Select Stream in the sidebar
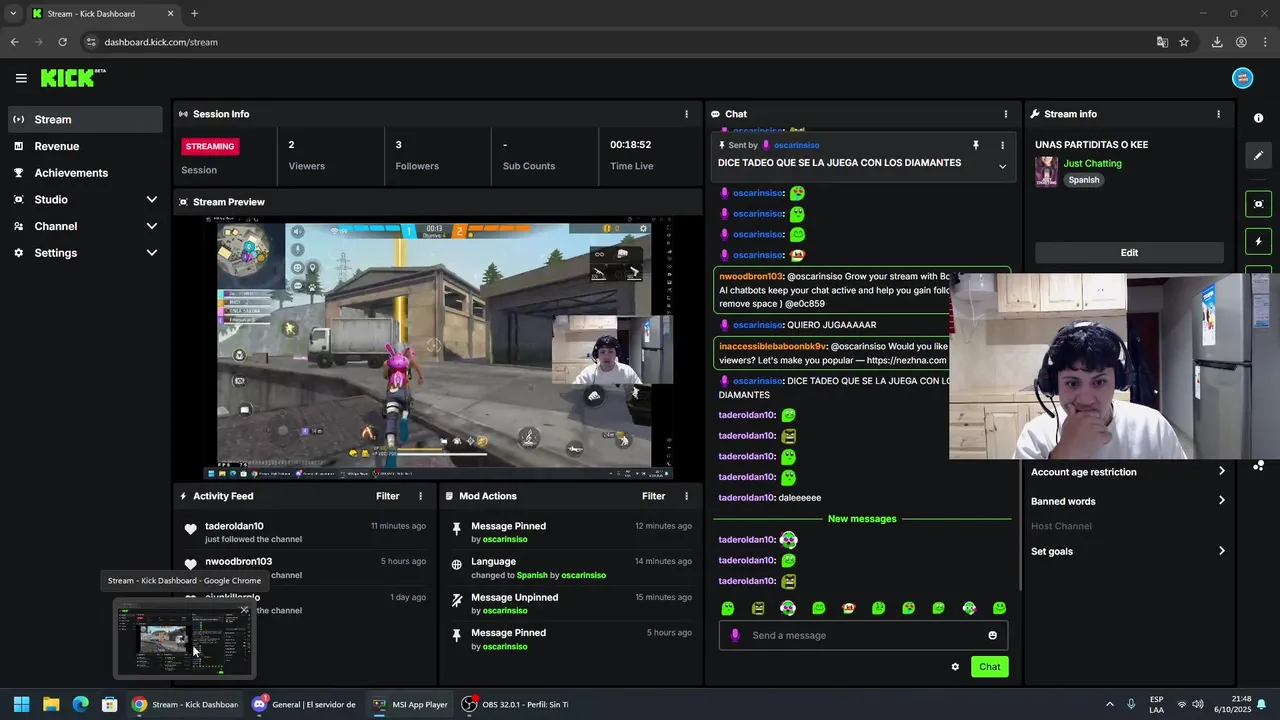 (x=84, y=119)
